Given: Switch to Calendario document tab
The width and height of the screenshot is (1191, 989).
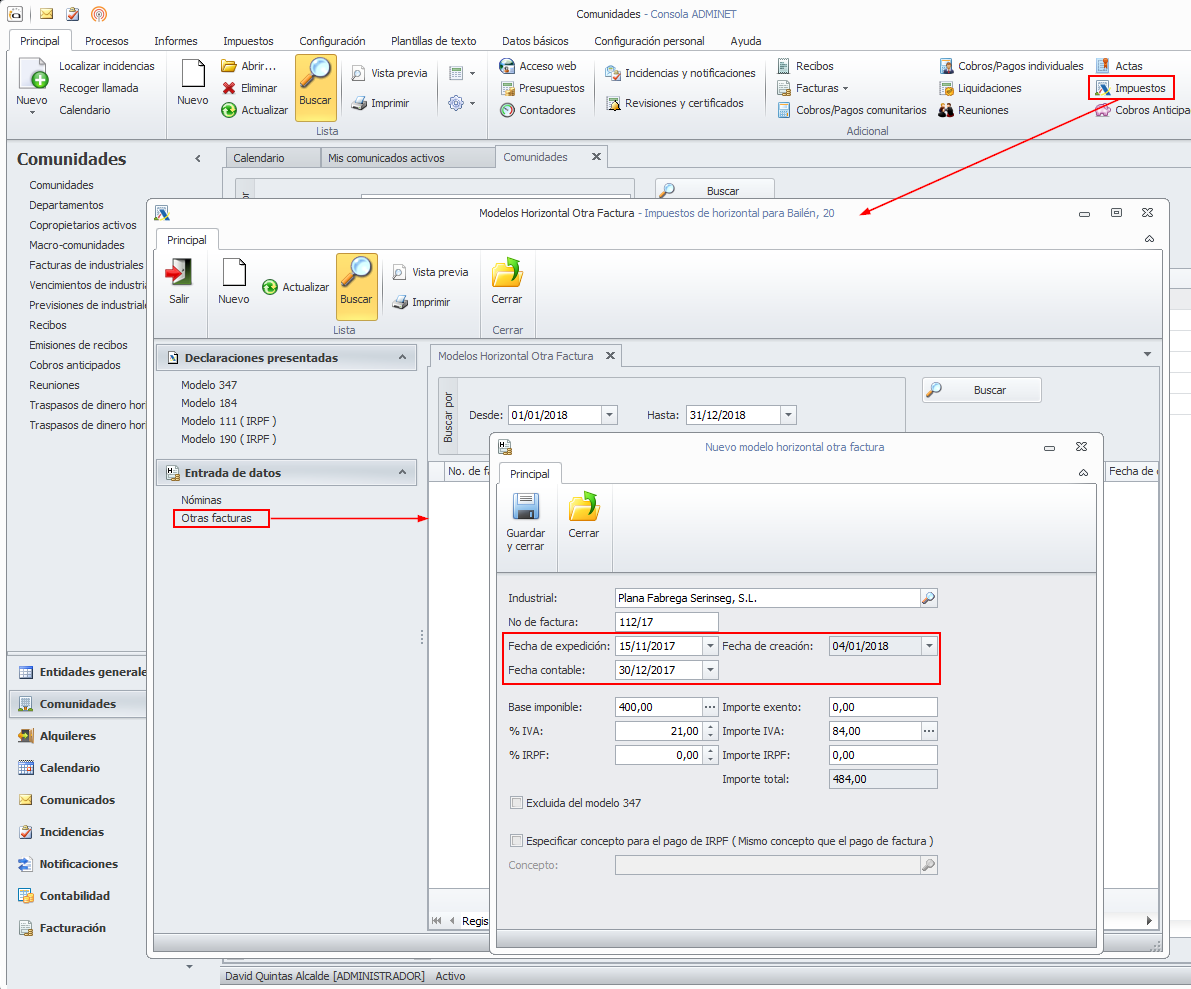Looking at the screenshot, I should point(273,158).
